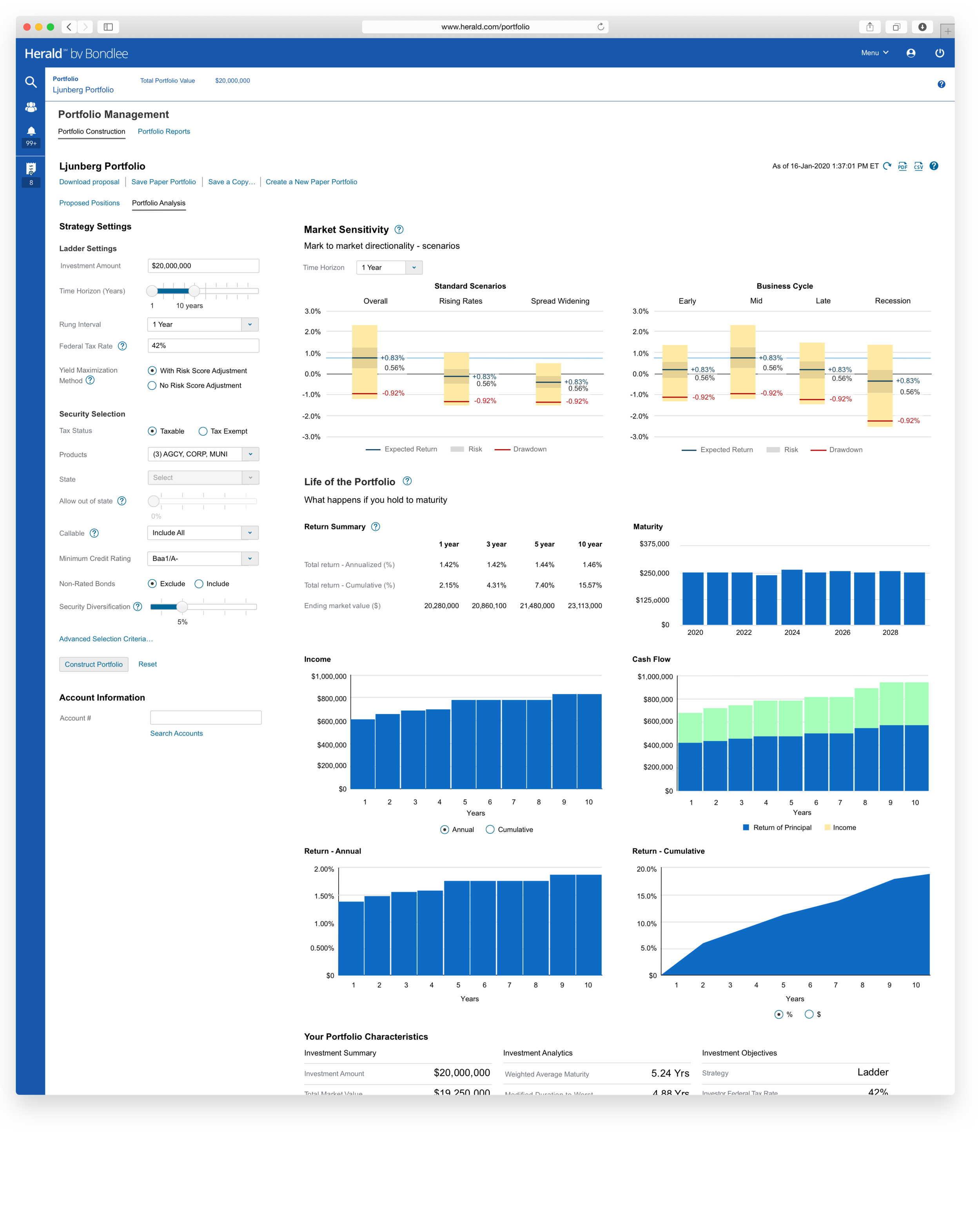Click the Security Diversification slider handle
The height and width of the screenshot is (1211, 980).
point(182,607)
